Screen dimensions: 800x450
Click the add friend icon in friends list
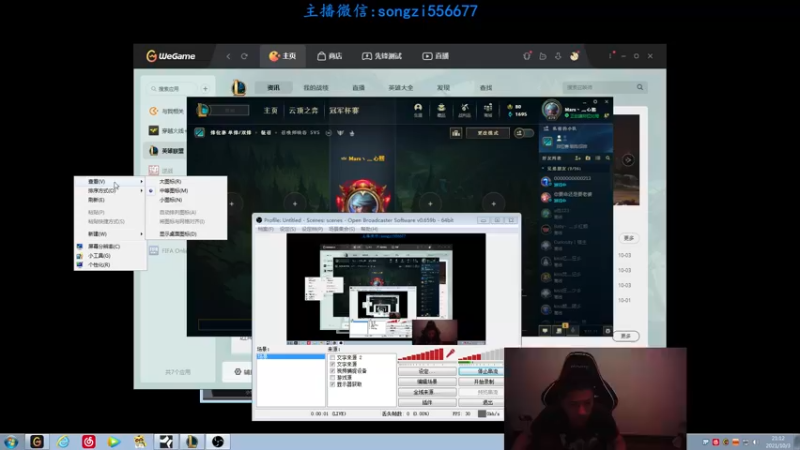coord(578,159)
